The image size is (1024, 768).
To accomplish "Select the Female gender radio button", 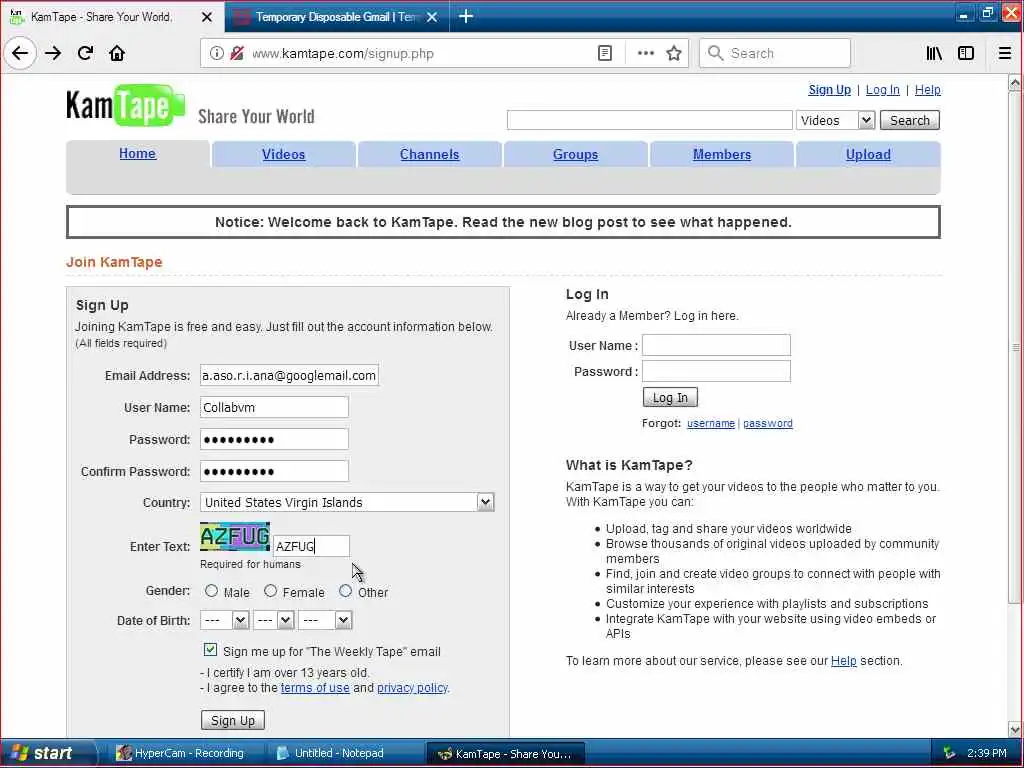I will coord(270,590).
